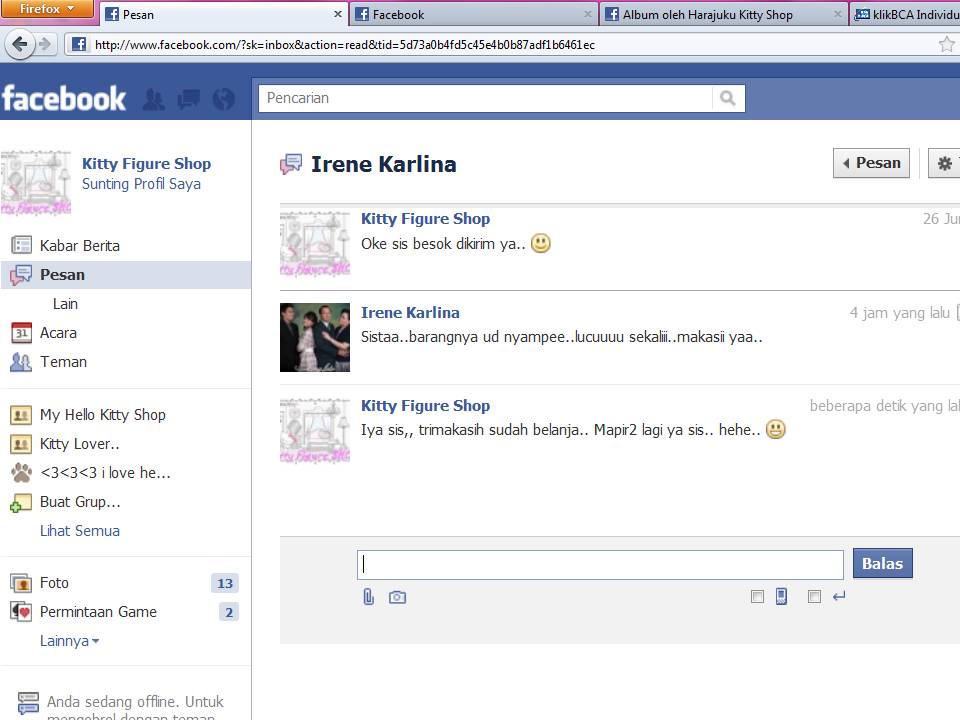Click the My Hello Kitty Shop group icon
The width and height of the screenshot is (960, 720).
point(21,415)
